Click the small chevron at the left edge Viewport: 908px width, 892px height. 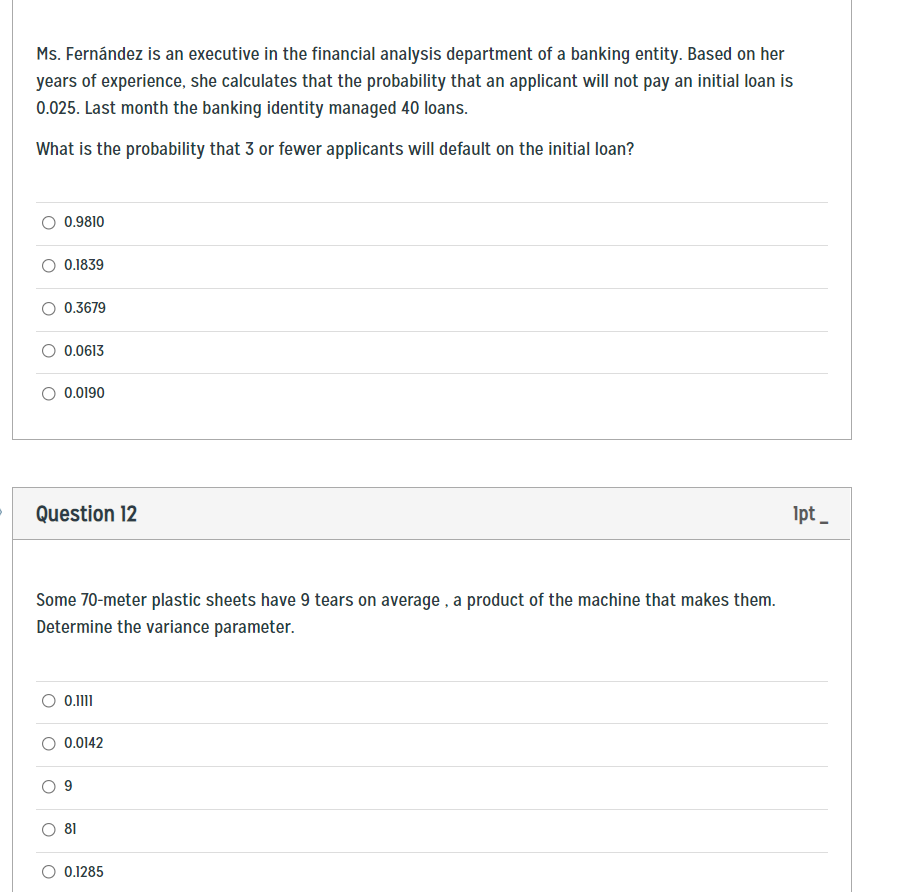2,513
